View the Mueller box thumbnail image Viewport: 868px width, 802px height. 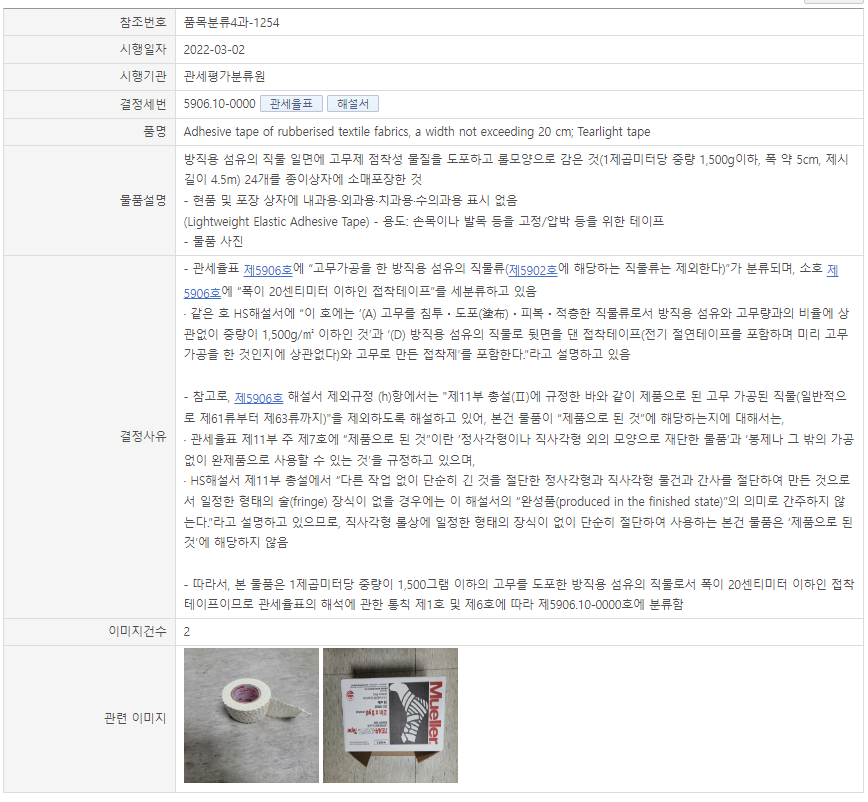tap(390, 715)
